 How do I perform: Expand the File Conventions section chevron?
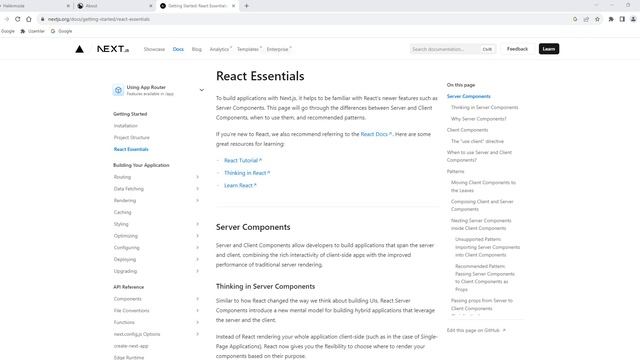coord(198,311)
